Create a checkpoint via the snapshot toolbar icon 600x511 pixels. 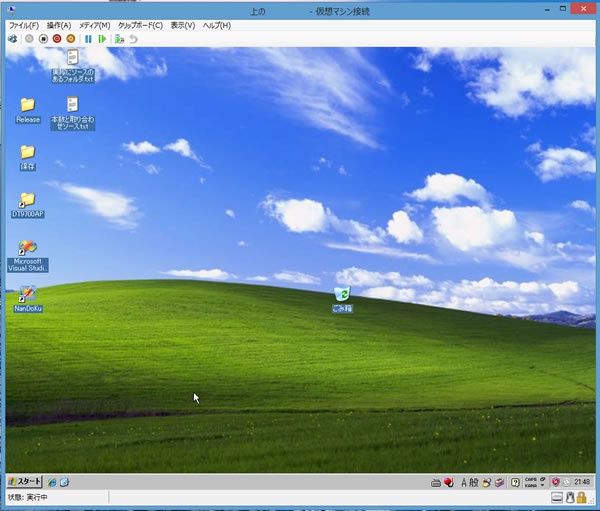119,39
